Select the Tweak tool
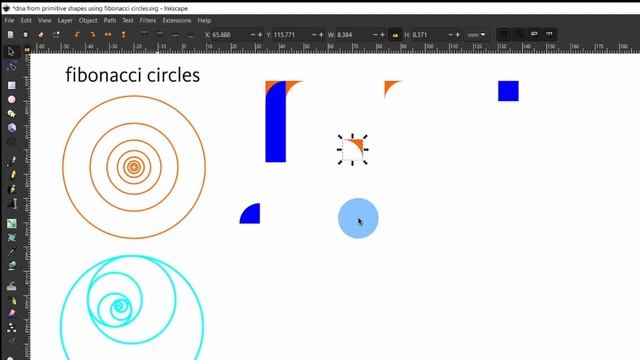The height and width of the screenshot is (360, 640). (x=11, y=286)
